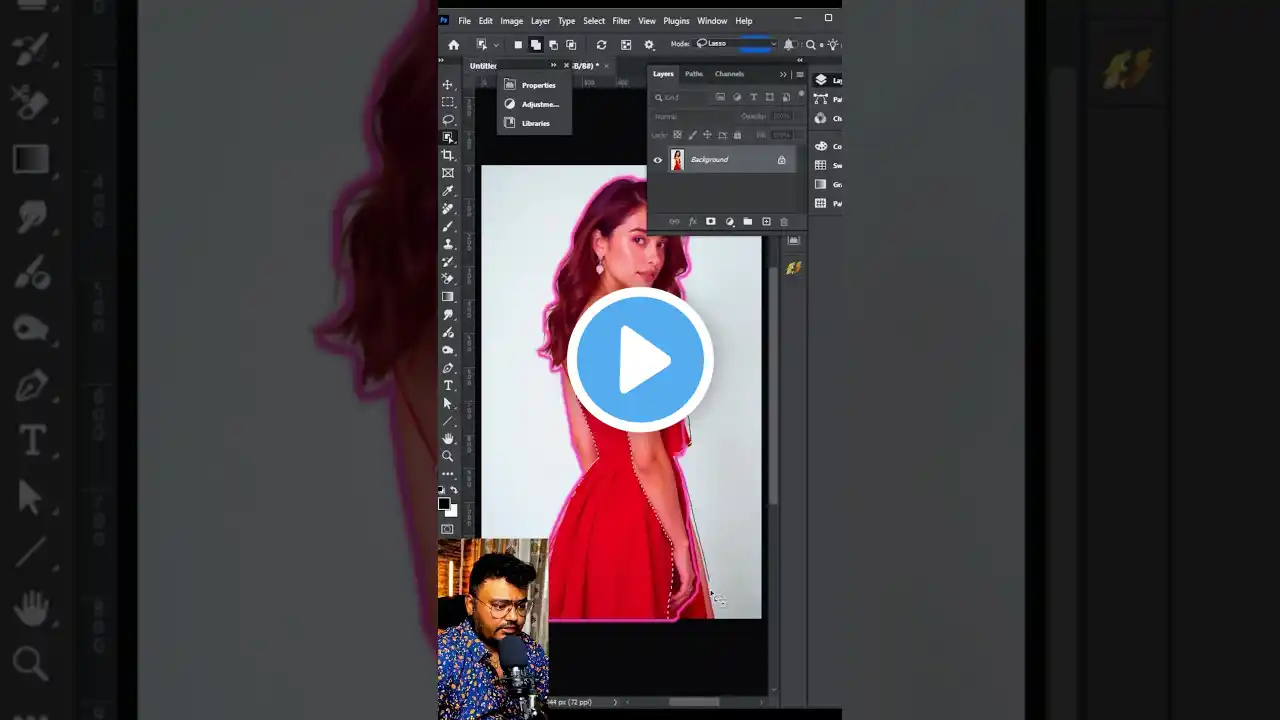Click the Search magnifier in the options bar

(x=811, y=45)
